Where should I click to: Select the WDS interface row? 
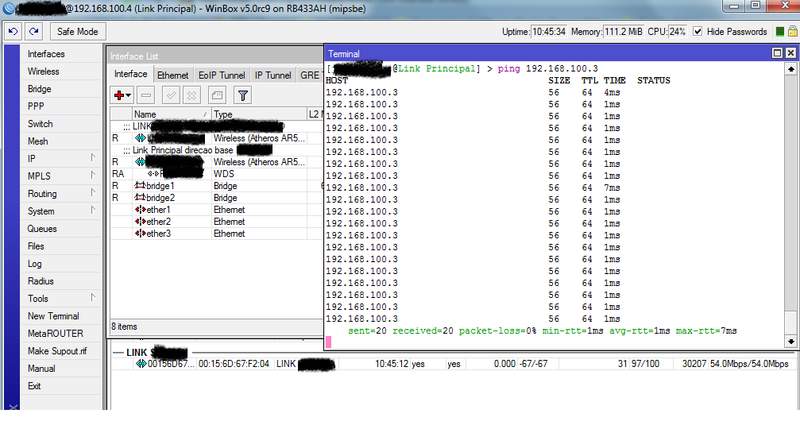pyautogui.click(x=217, y=174)
